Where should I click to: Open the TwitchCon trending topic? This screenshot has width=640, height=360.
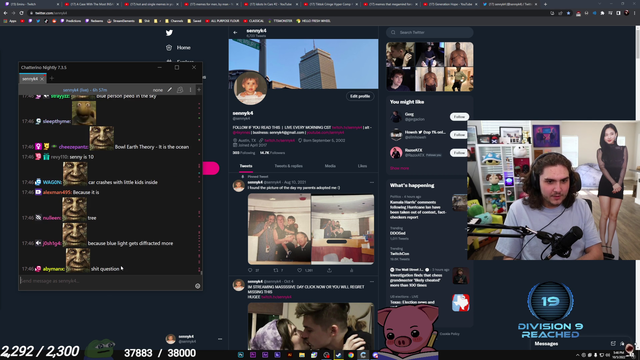[400, 253]
